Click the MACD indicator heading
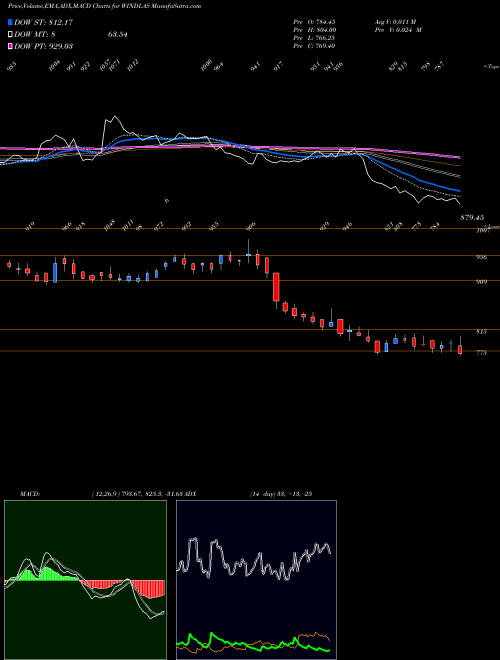The width and height of the screenshot is (500, 660). (x=30, y=493)
